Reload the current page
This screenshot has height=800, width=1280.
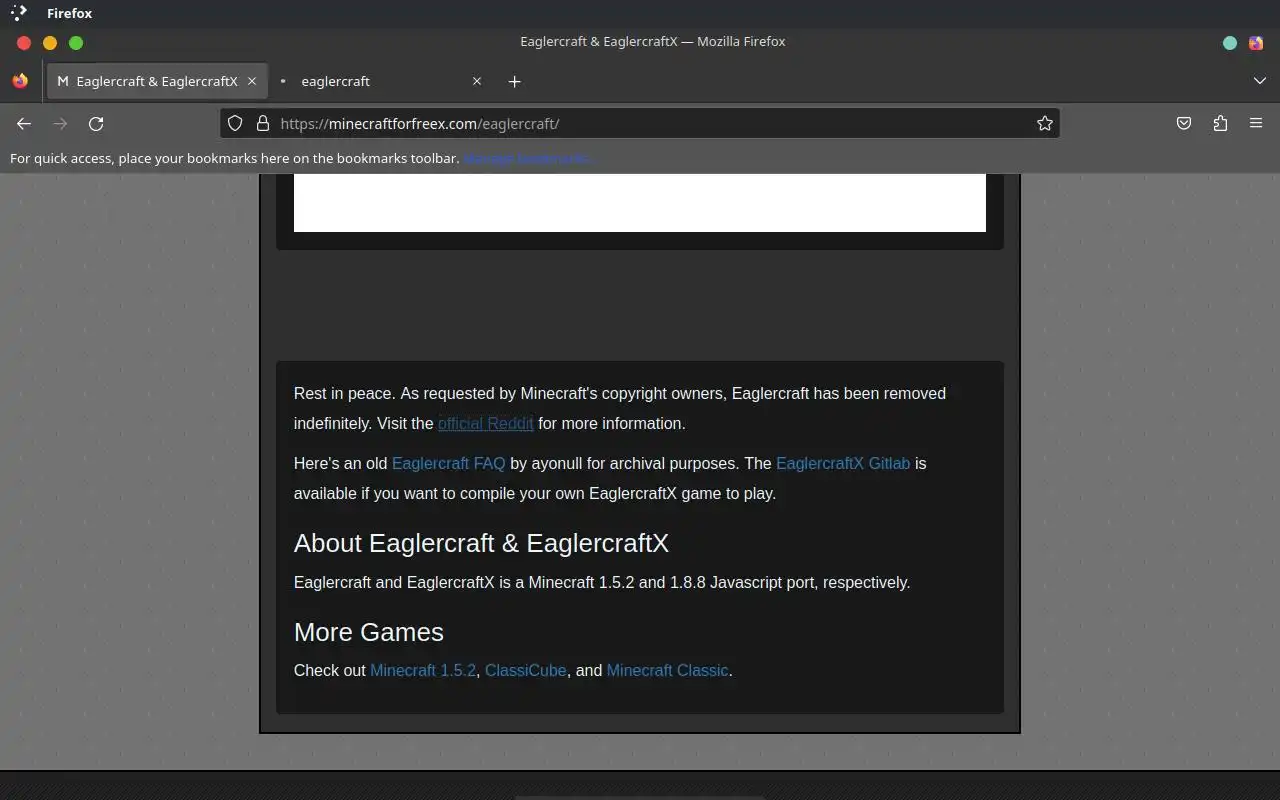[x=96, y=123]
